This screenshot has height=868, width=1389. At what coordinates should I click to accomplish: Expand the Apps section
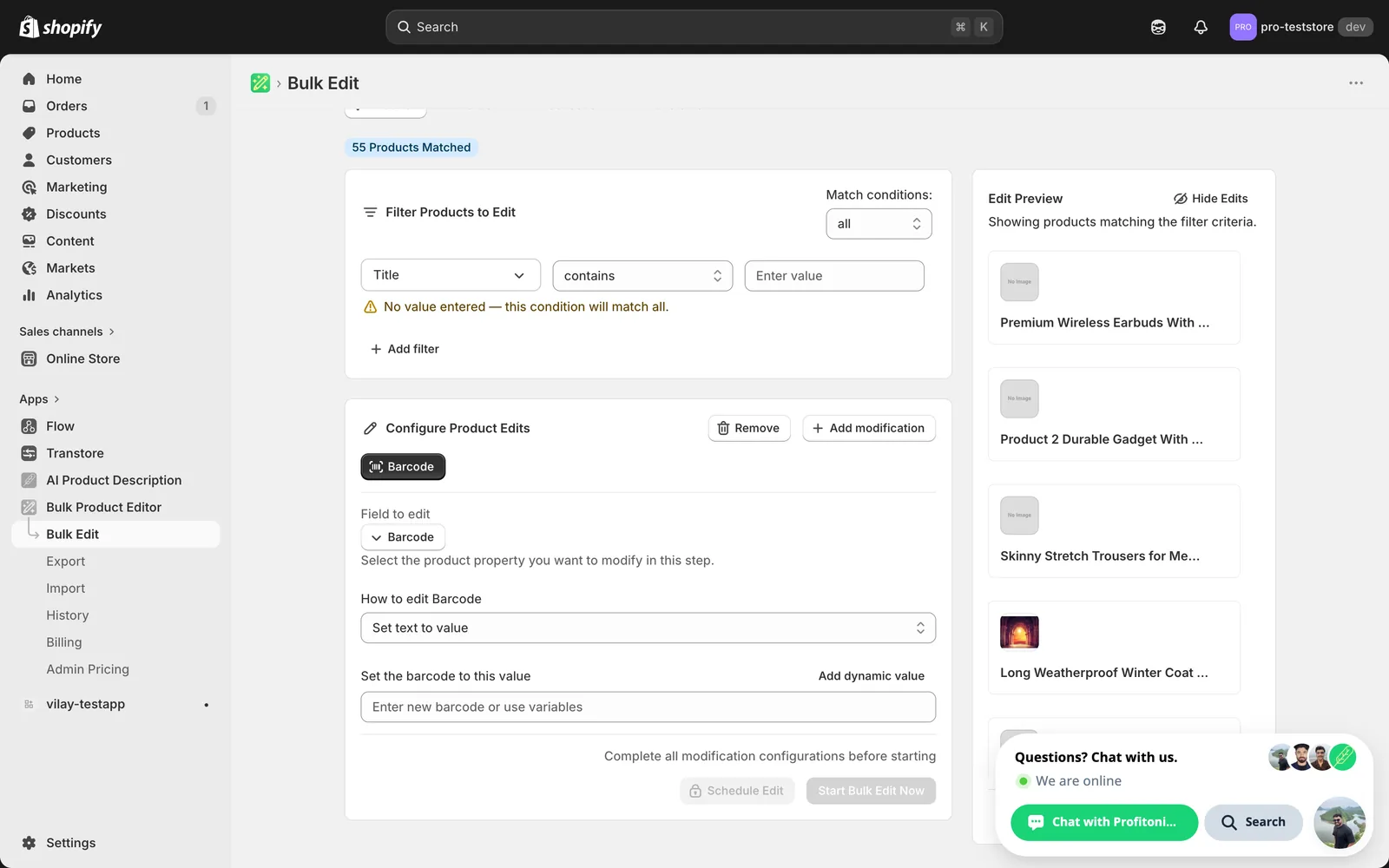tap(39, 399)
